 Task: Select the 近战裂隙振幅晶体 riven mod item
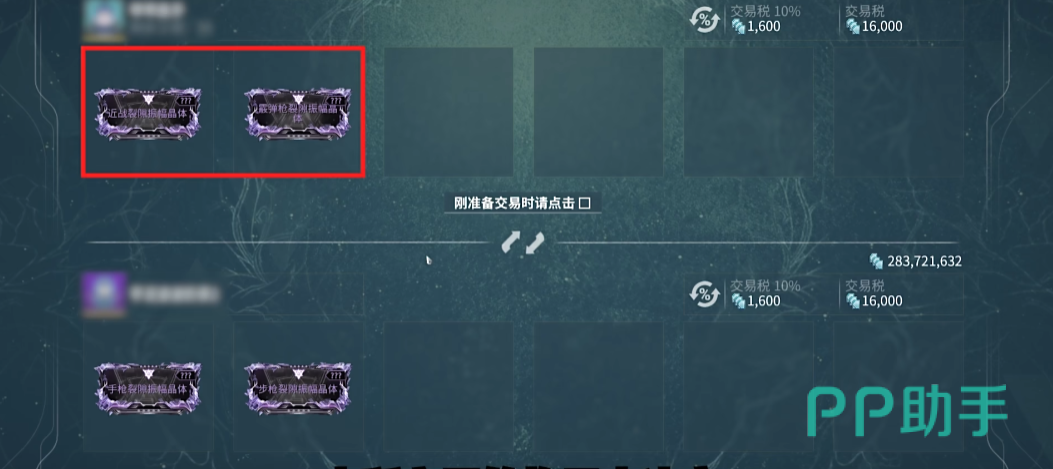click(148, 114)
